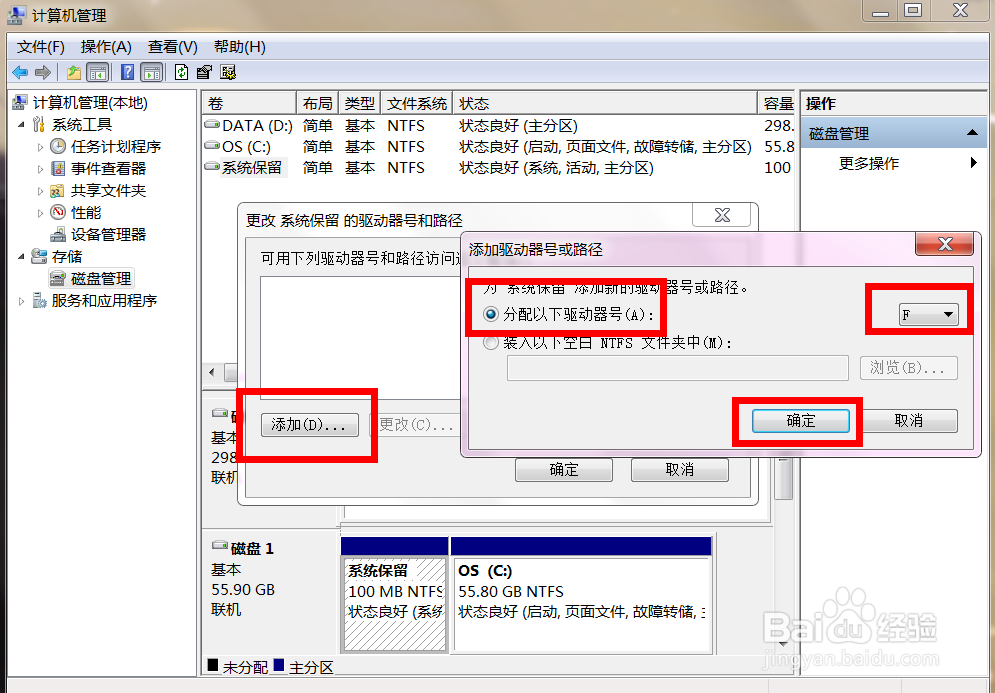This screenshot has height=693, width=995.
Task: Open the 操作(A) menu
Action: (x=105, y=46)
